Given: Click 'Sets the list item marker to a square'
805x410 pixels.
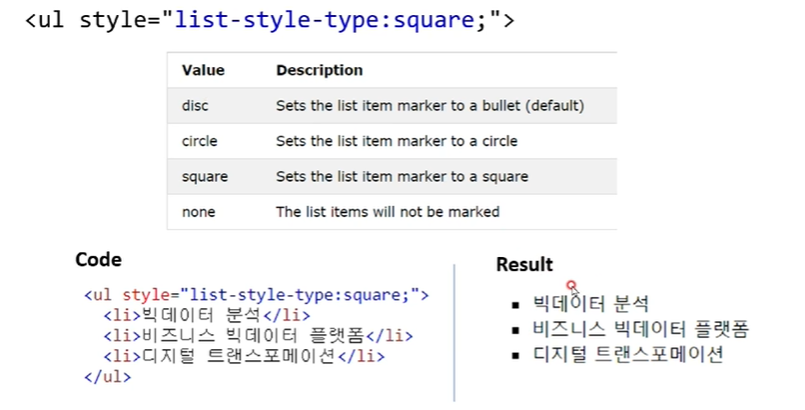Looking at the screenshot, I should click(402, 177).
